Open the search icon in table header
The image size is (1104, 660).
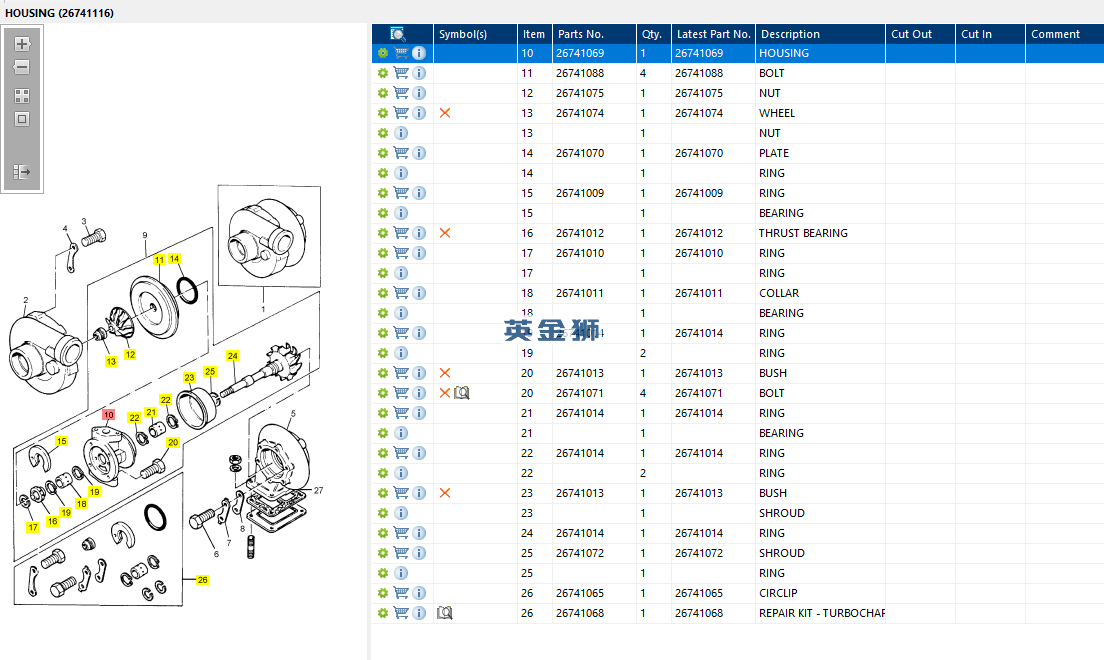[x=398, y=34]
